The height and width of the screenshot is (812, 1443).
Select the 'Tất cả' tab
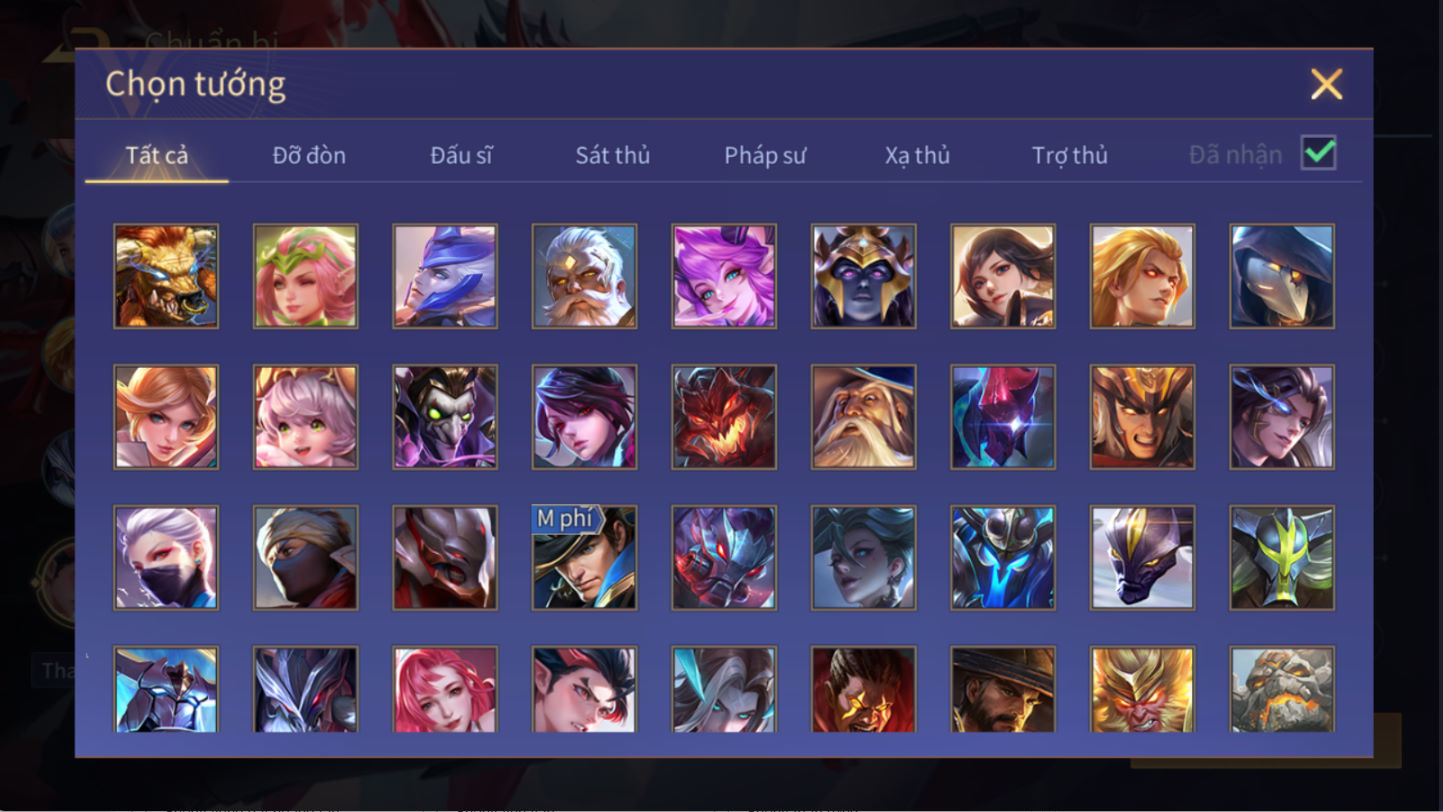(157, 155)
